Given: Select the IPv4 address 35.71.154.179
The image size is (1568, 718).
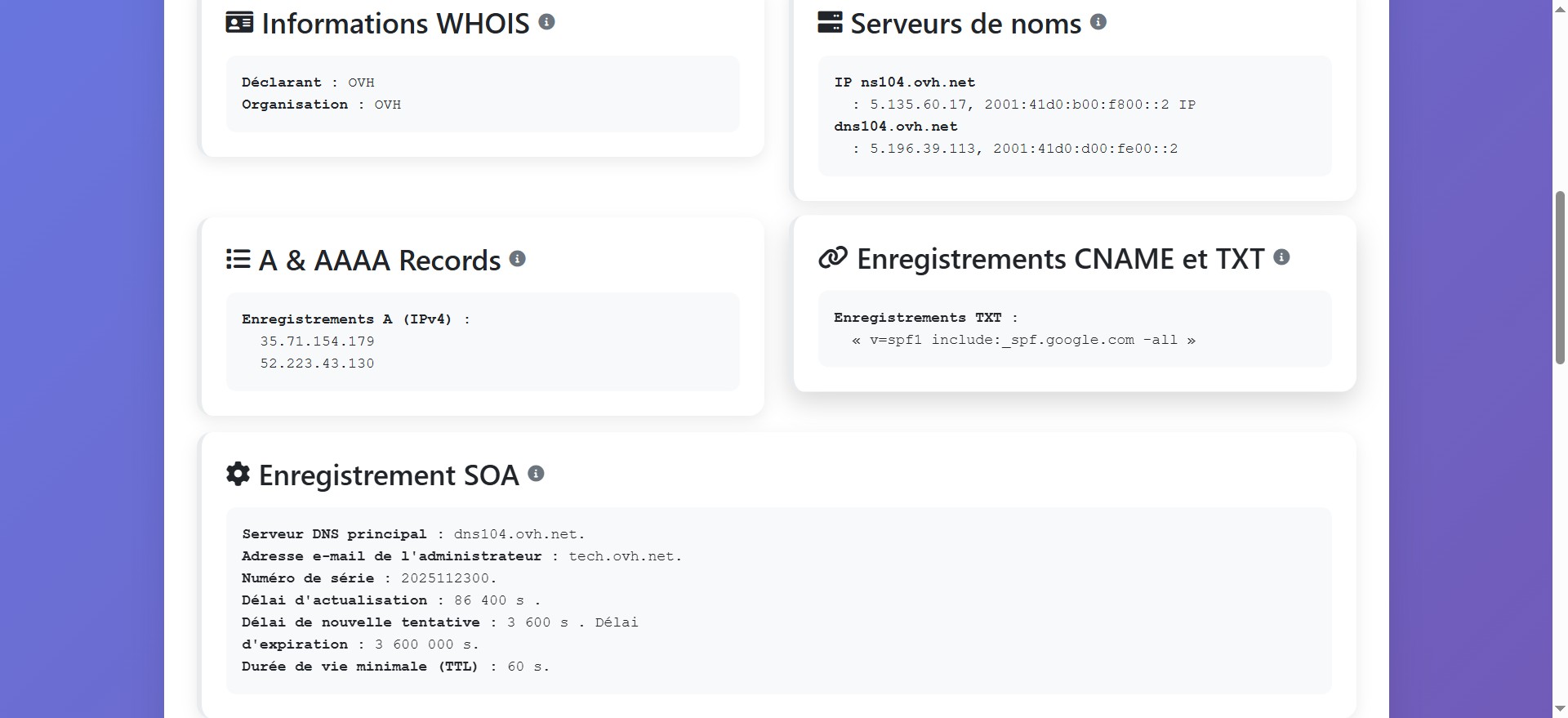Looking at the screenshot, I should pos(318,341).
